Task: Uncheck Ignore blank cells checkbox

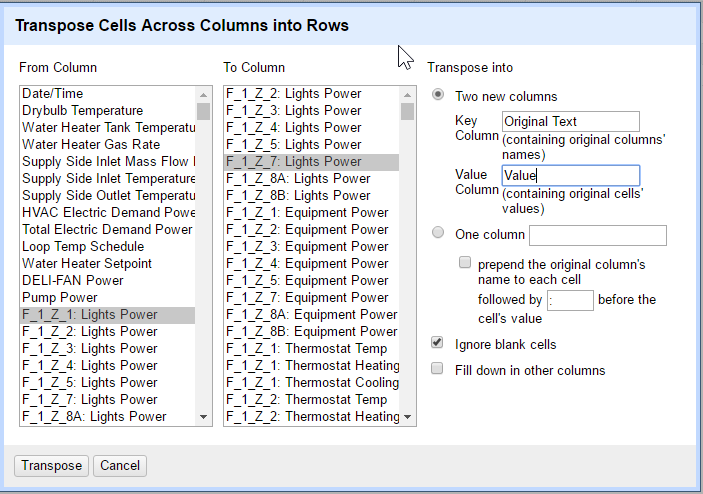Action: (437, 343)
